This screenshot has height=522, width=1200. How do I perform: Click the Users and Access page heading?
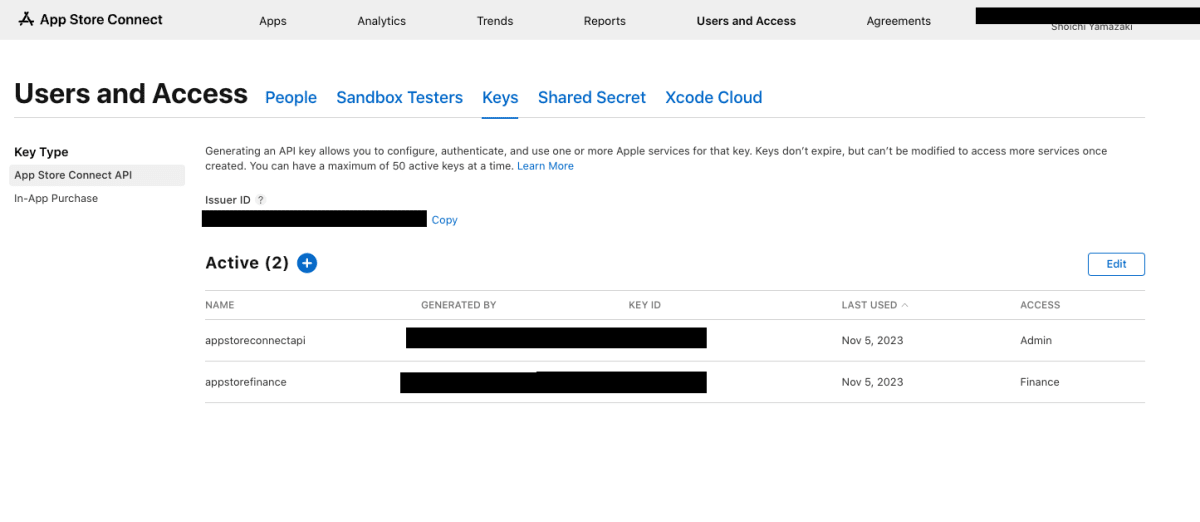coord(131,94)
